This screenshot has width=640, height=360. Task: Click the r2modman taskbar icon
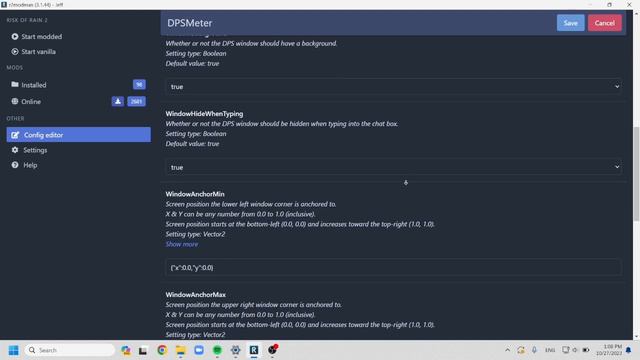coord(254,350)
